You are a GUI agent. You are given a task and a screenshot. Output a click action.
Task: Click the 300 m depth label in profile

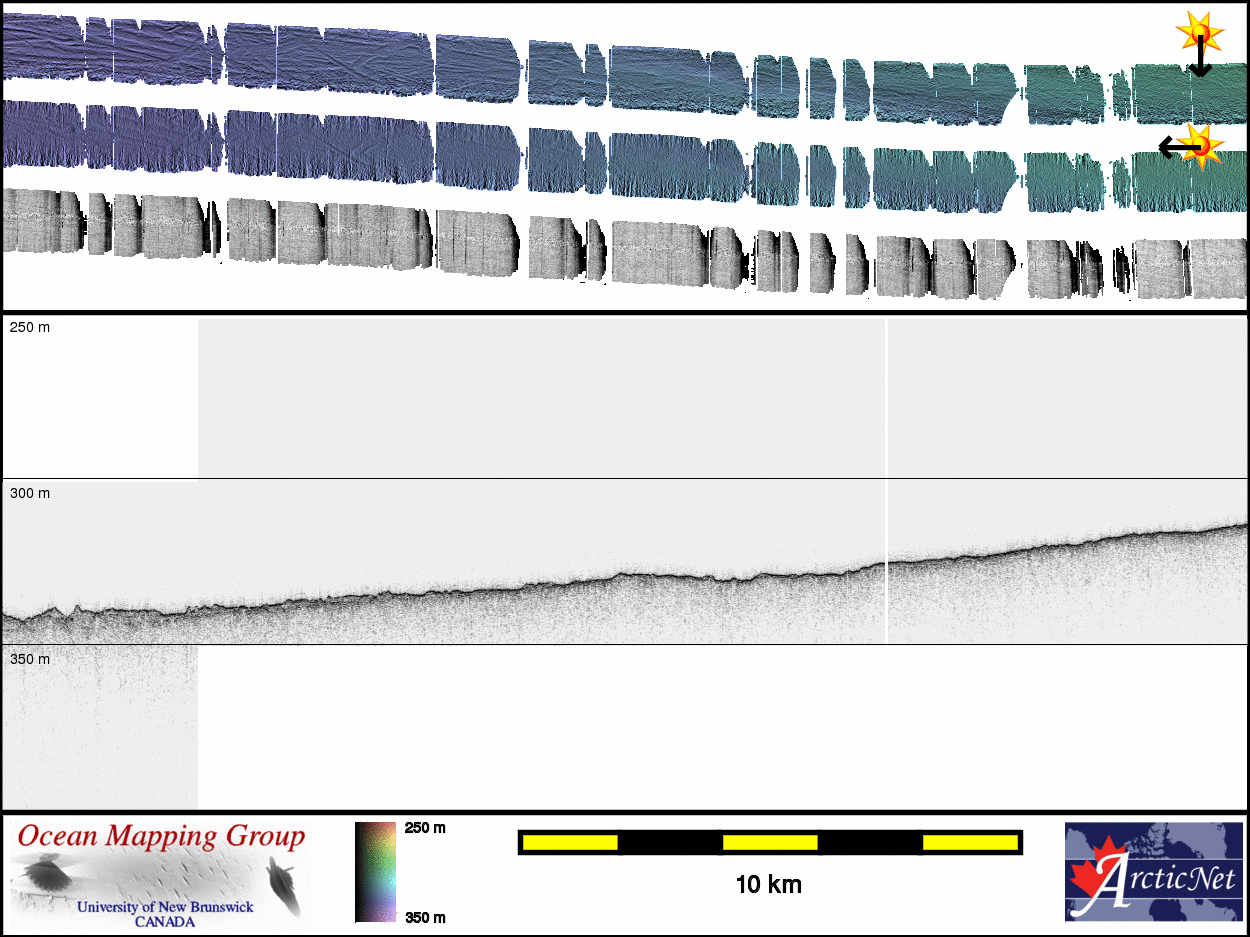(30, 493)
